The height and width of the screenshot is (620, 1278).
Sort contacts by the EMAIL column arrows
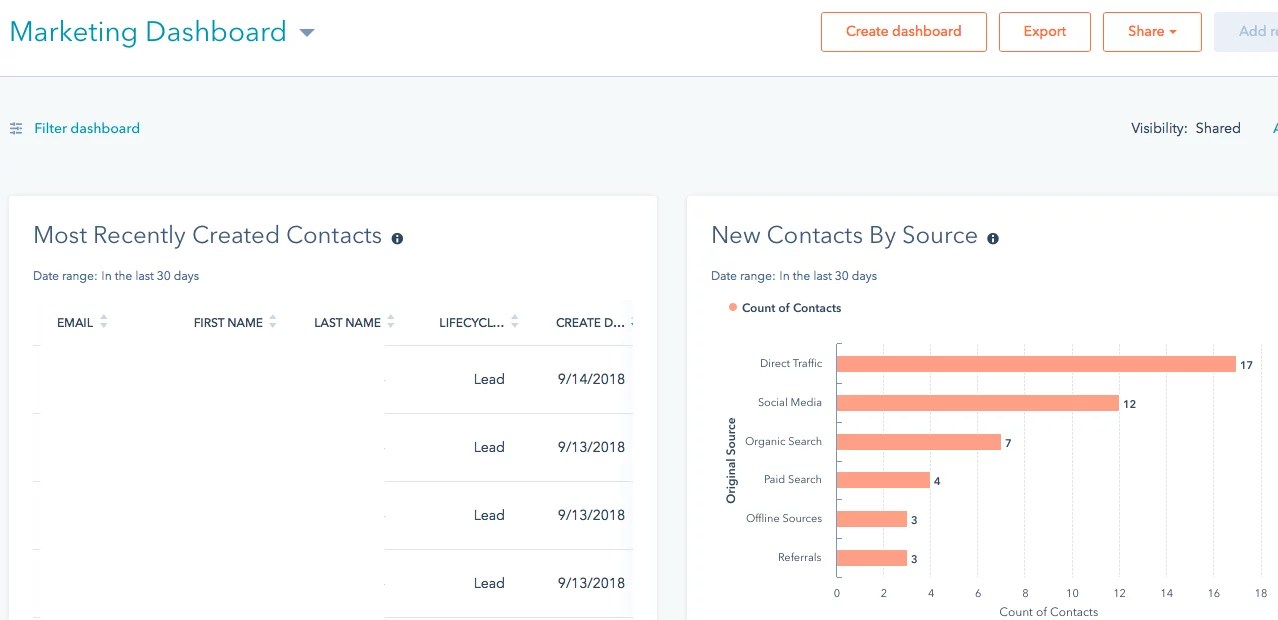pos(102,322)
